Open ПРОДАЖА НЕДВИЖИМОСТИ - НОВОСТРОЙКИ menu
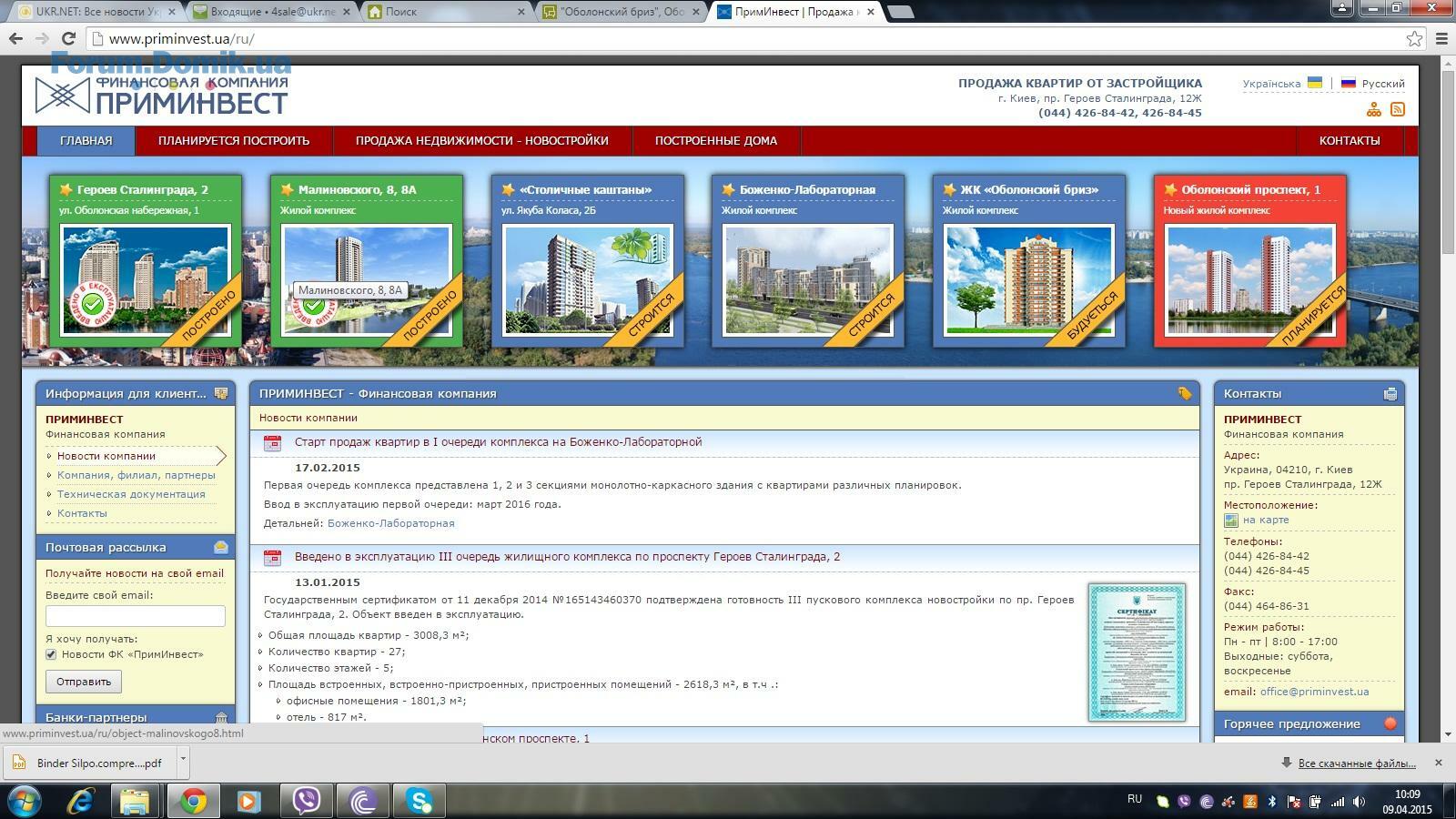 (482, 140)
